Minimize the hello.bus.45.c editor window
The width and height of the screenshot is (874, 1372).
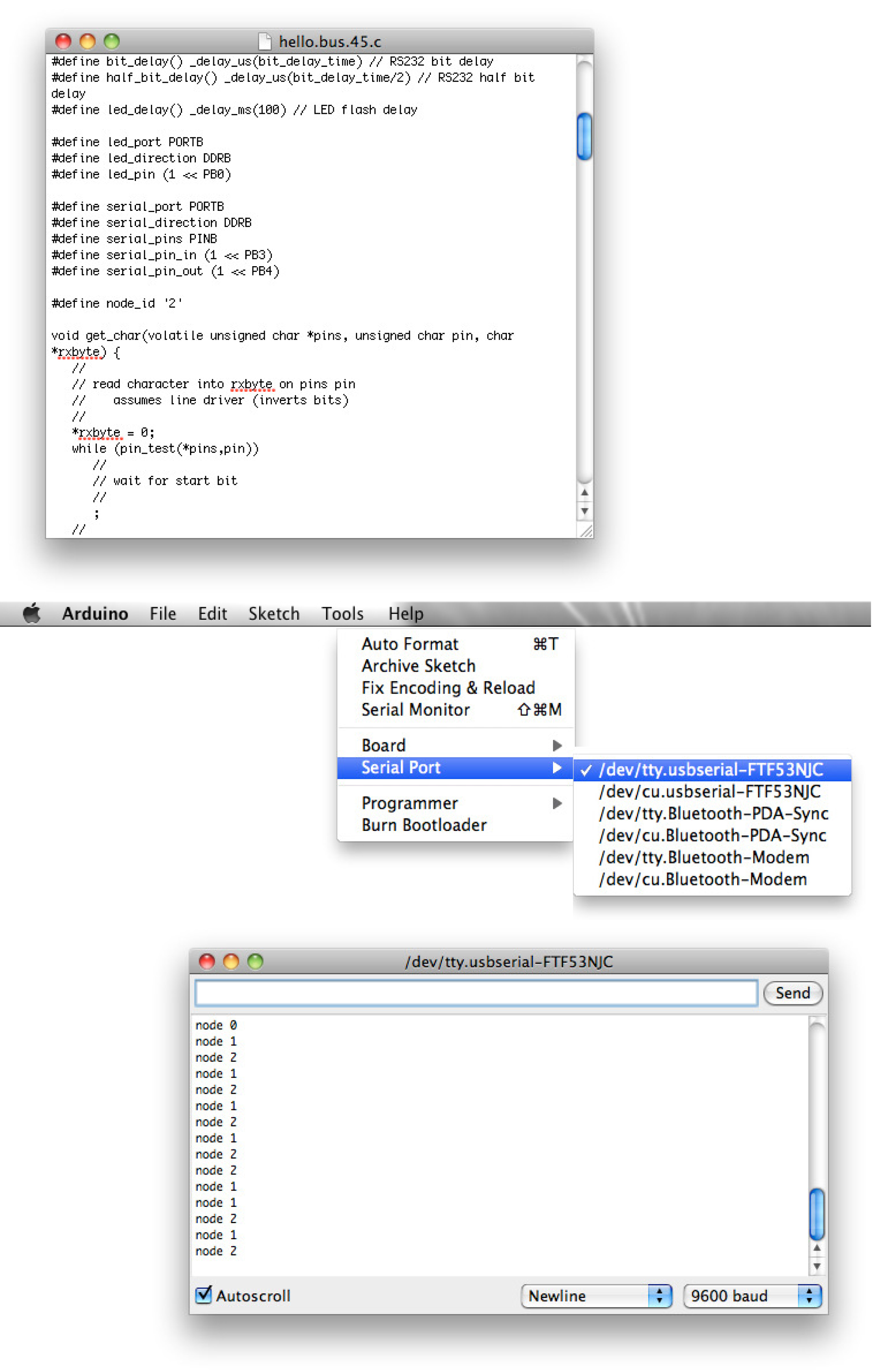tap(88, 42)
